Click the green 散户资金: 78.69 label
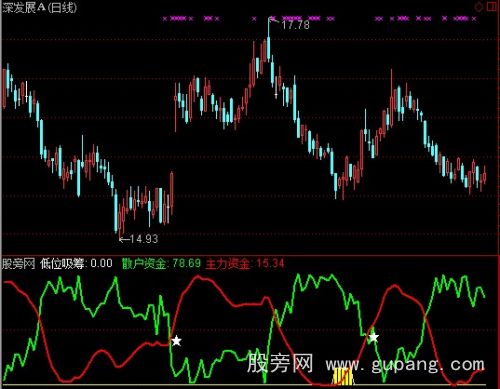500x389 pixels. click(x=161, y=264)
